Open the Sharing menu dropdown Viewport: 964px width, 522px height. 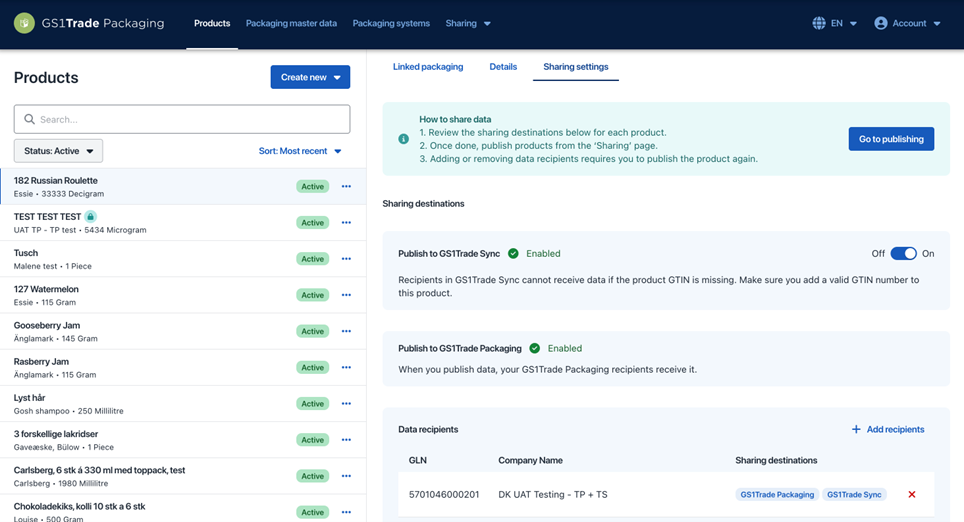pyautogui.click(x=468, y=23)
